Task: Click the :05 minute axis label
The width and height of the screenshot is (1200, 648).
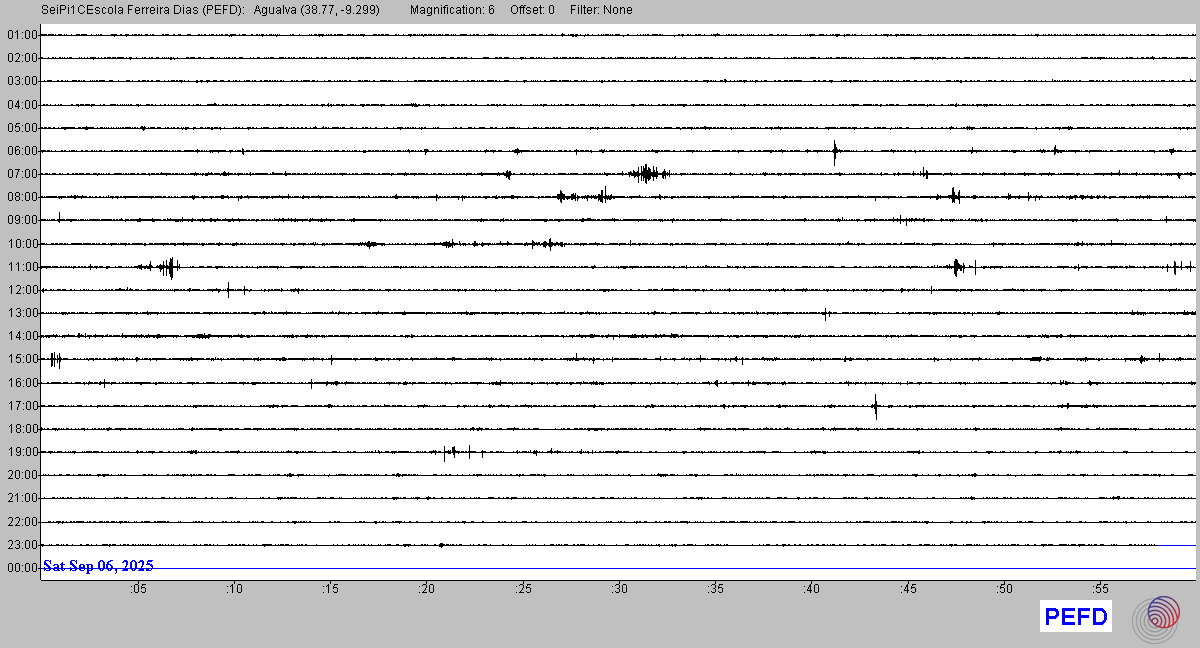Action: click(137, 589)
